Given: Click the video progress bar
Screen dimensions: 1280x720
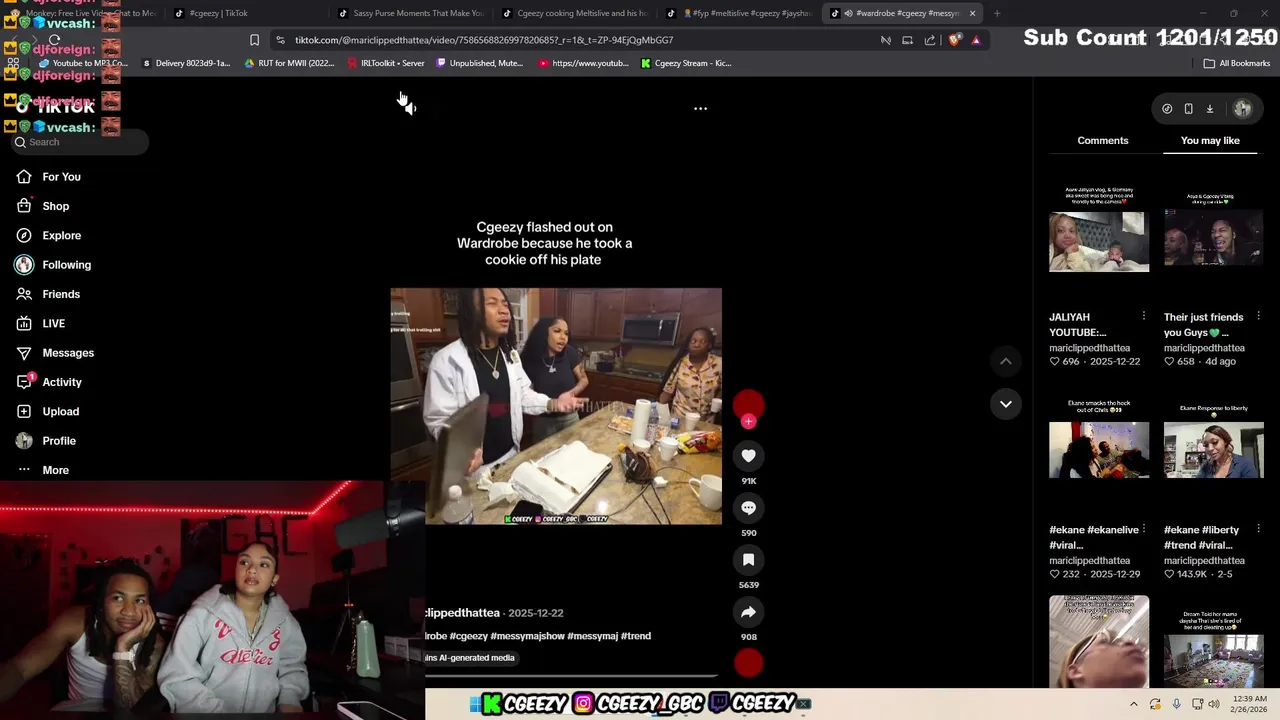Looking at the screenshot, I should click(x=571, y=676).
